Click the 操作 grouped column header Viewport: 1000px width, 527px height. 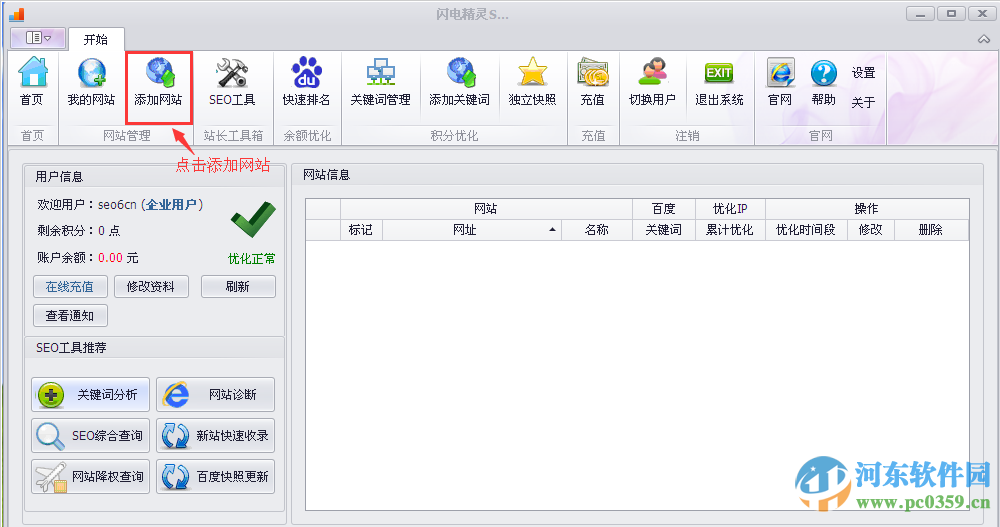coord(867,209)
